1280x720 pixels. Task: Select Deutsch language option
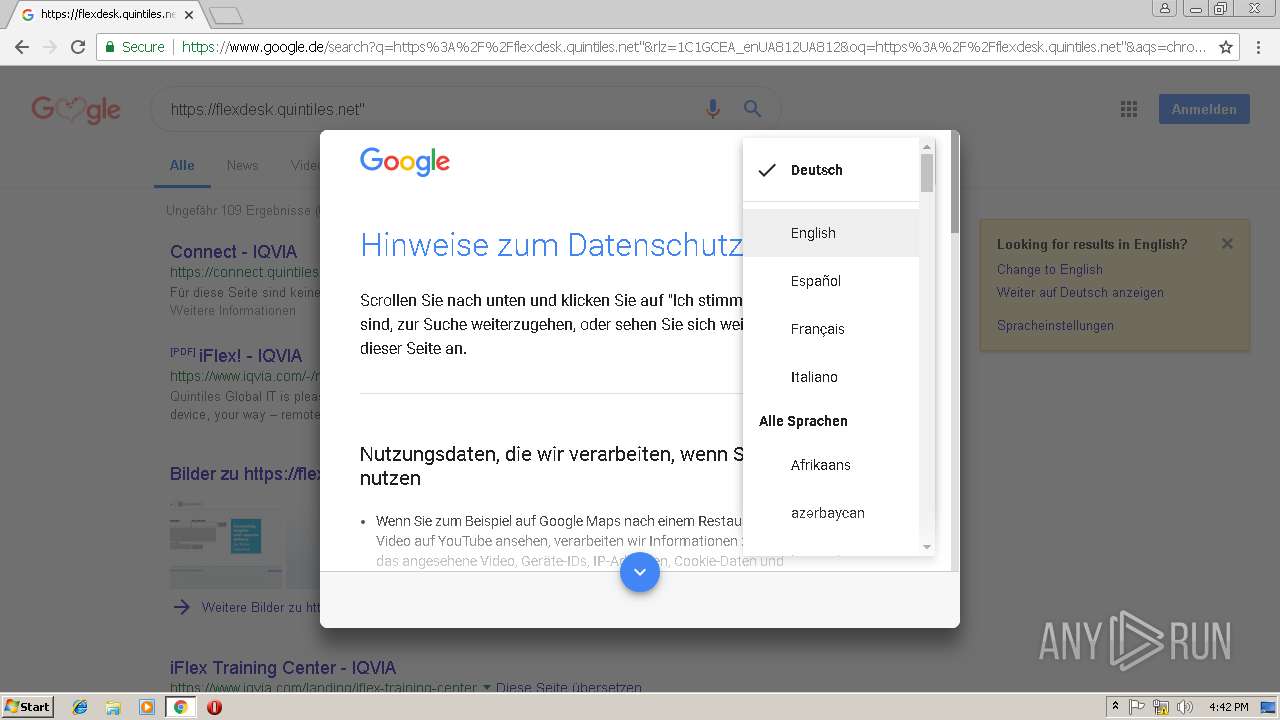831,170
